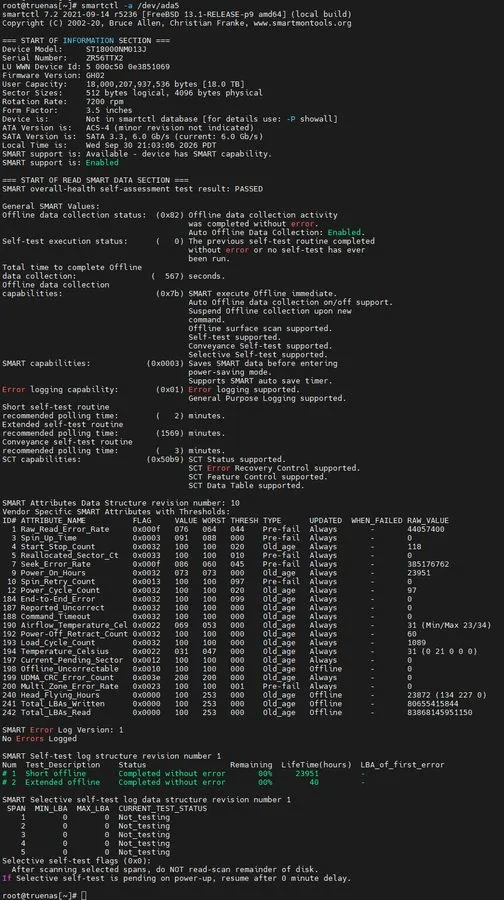Click the www.smartmontools.org URL
The height and width of the screenshot is (900, 504).
click(x=302, y=23)
